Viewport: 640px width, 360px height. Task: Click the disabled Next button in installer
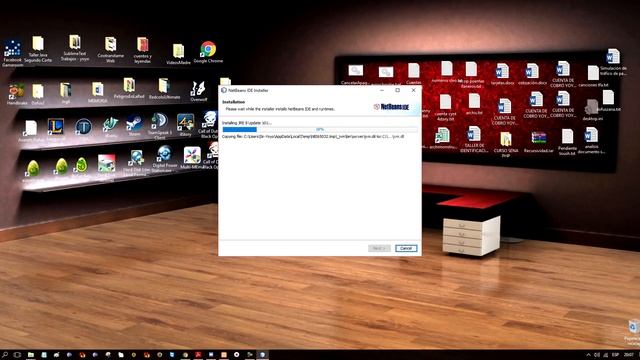coord(379,248)
